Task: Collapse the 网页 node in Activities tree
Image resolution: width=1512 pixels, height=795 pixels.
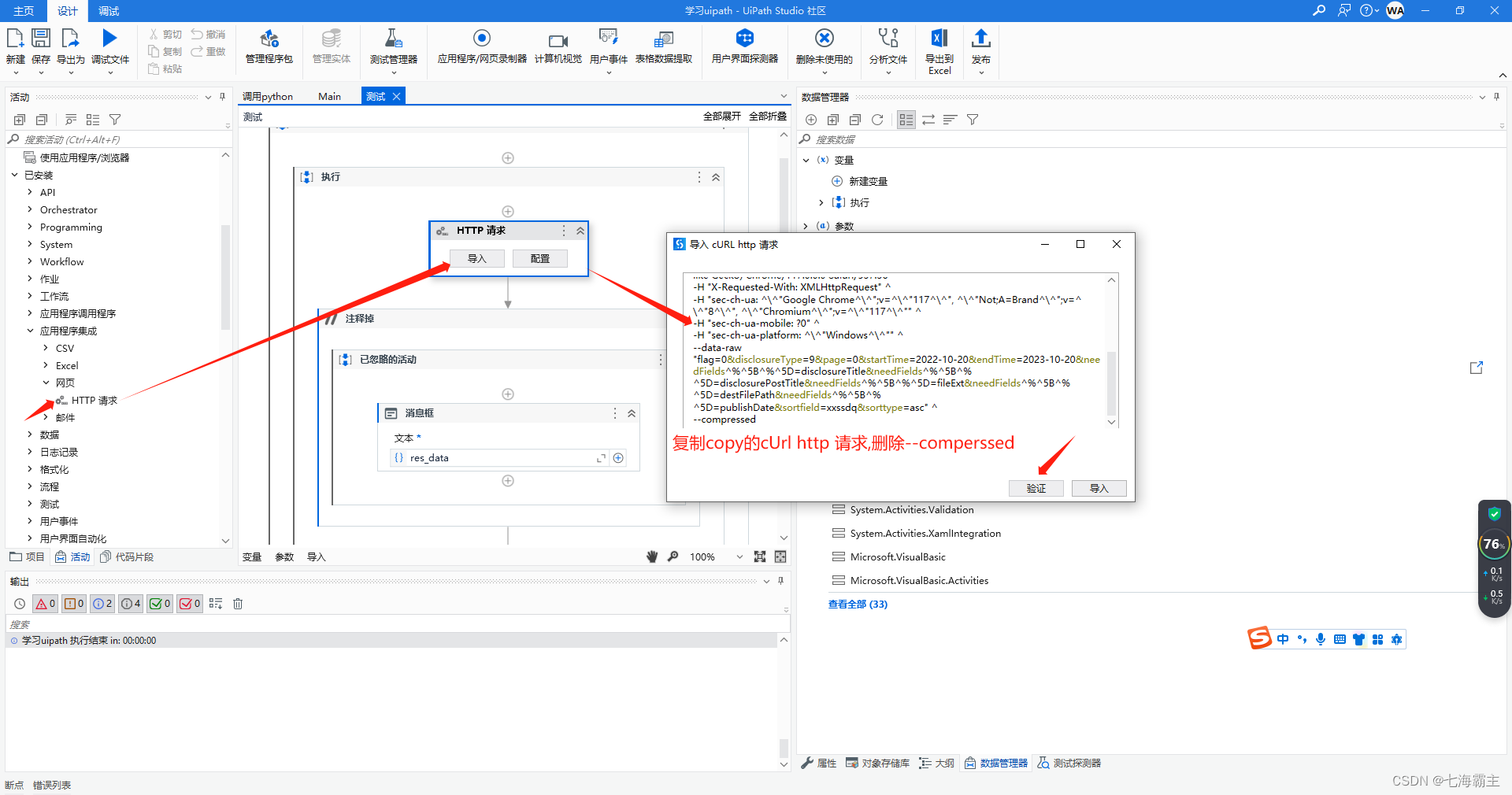Action: click(46, 383)
